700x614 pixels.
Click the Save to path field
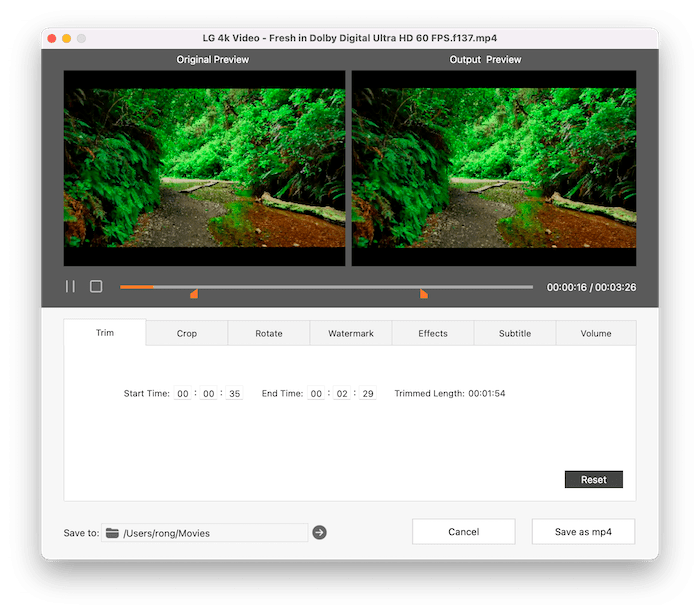click(212, 533)
